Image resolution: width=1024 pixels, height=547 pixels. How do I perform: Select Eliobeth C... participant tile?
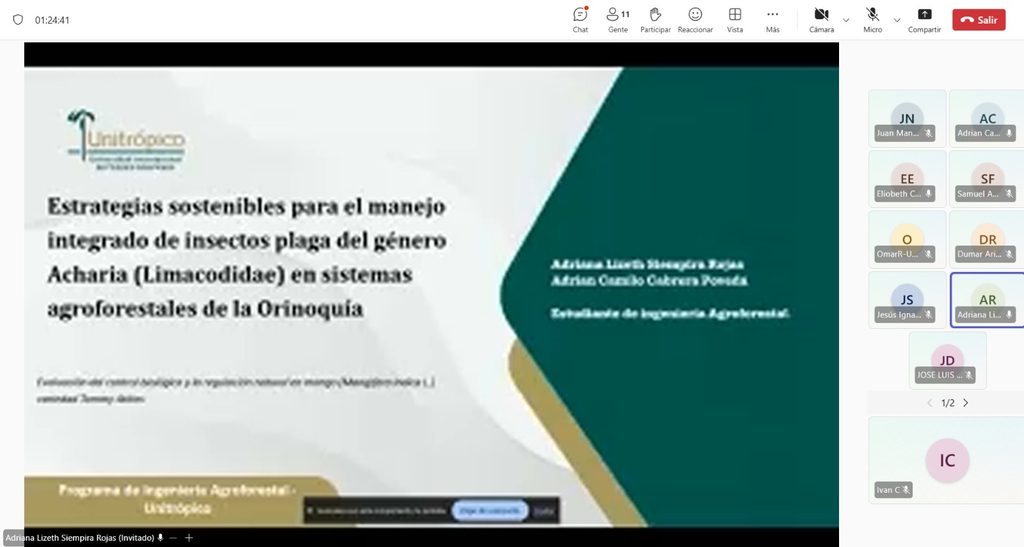click(906, 179)
